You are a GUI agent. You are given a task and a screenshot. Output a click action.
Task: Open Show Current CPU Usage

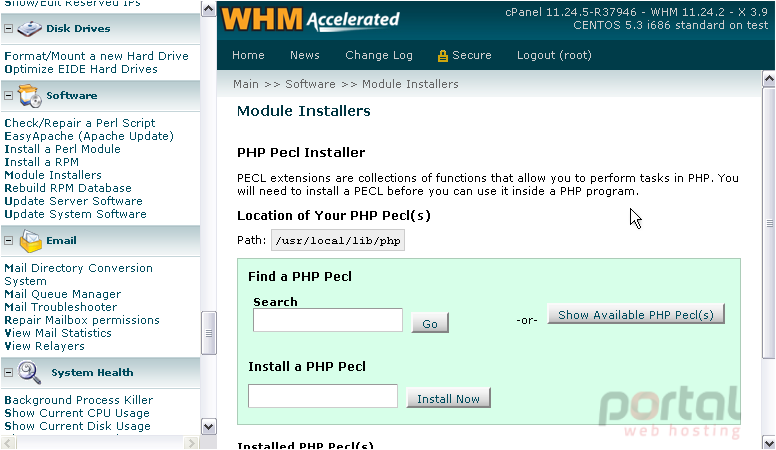pyautogui.click(x=77, y=413)
